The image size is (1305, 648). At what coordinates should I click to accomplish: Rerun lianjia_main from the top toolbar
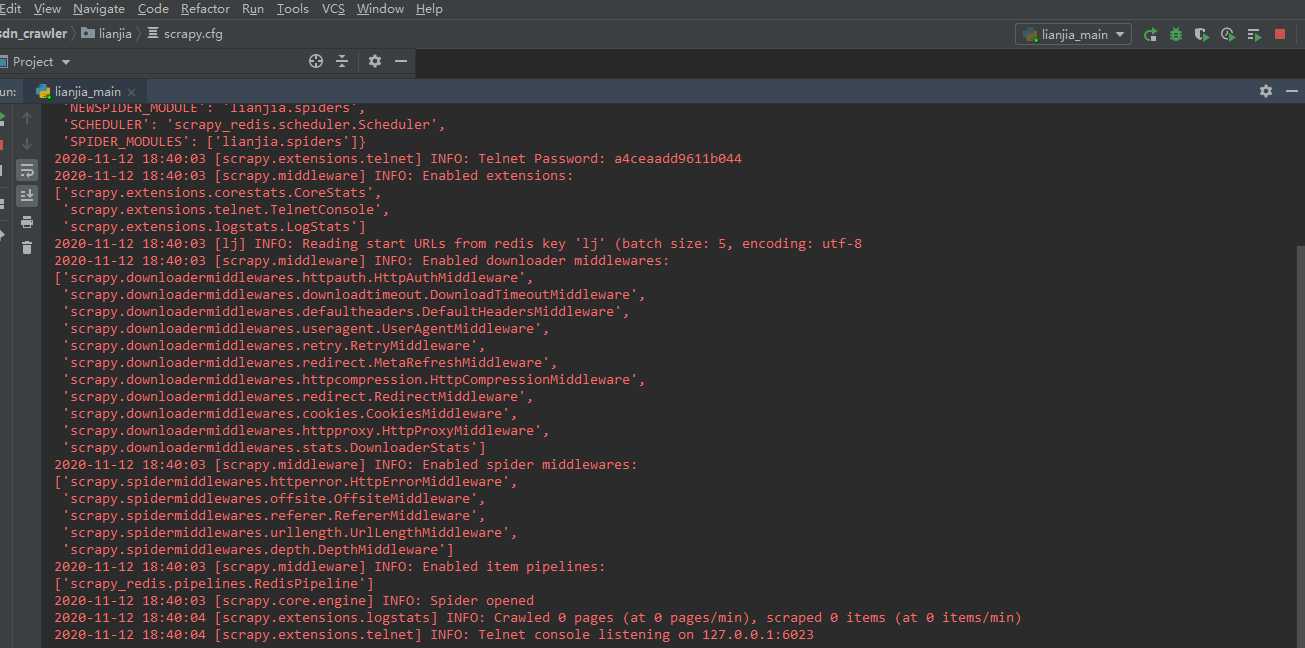(x=1151, y=34)
